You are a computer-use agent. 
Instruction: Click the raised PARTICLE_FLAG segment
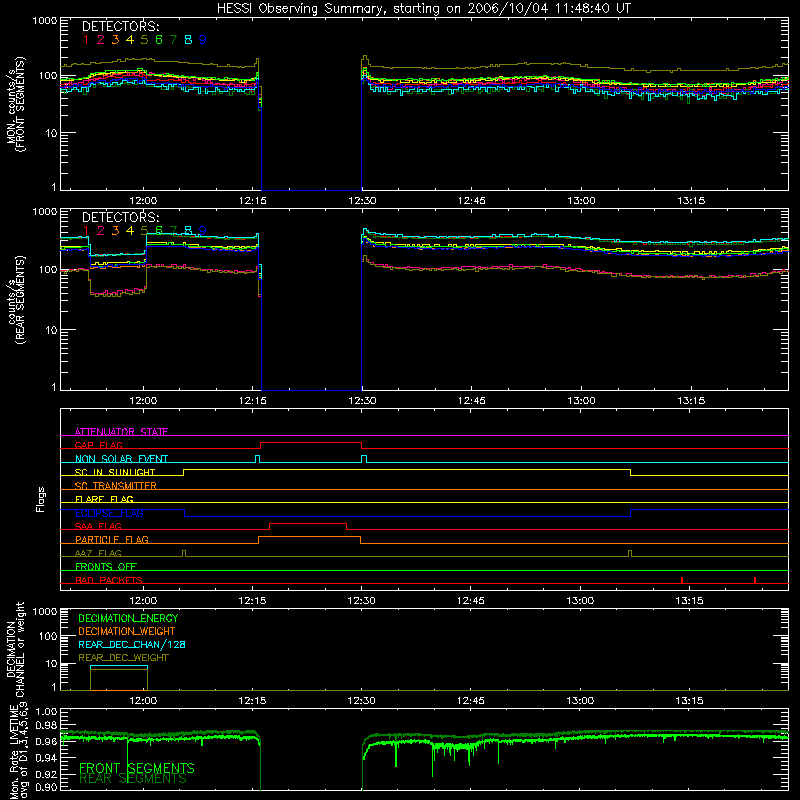310,537
